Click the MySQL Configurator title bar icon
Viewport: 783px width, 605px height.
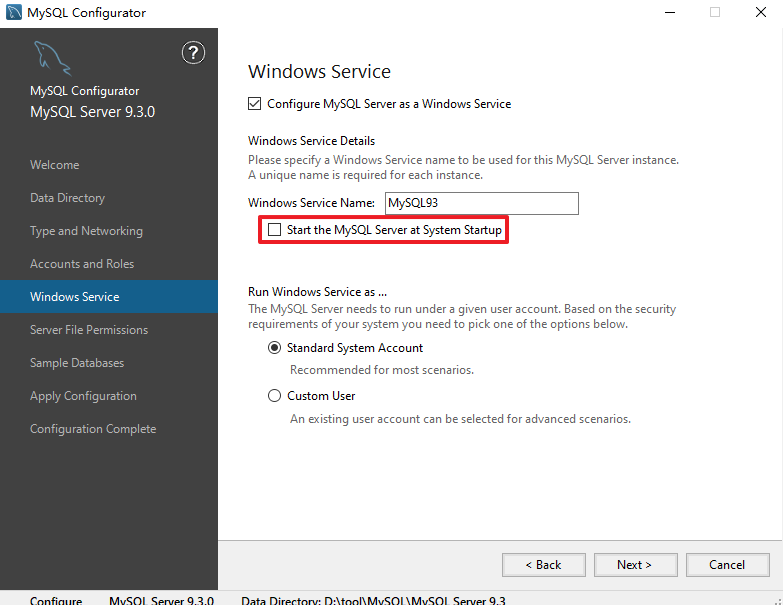tap(13, 12)
